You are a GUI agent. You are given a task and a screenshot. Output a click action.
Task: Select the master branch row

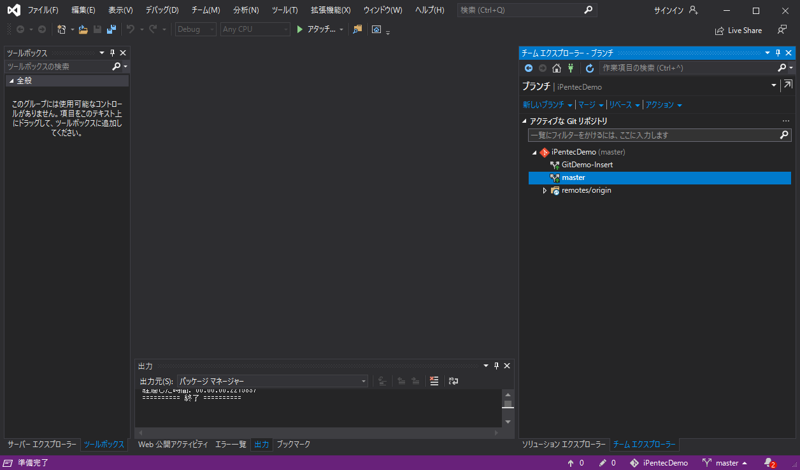660,178
